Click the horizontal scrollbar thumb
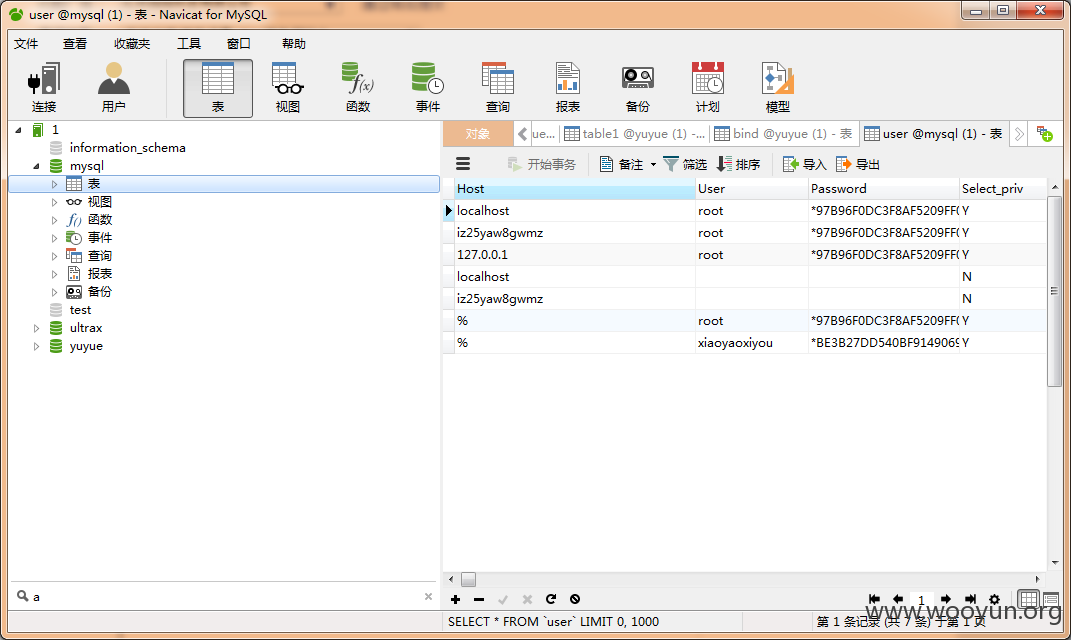Image resolution: width=1071 pixels, height=640 pixels. tap(469, 579)
